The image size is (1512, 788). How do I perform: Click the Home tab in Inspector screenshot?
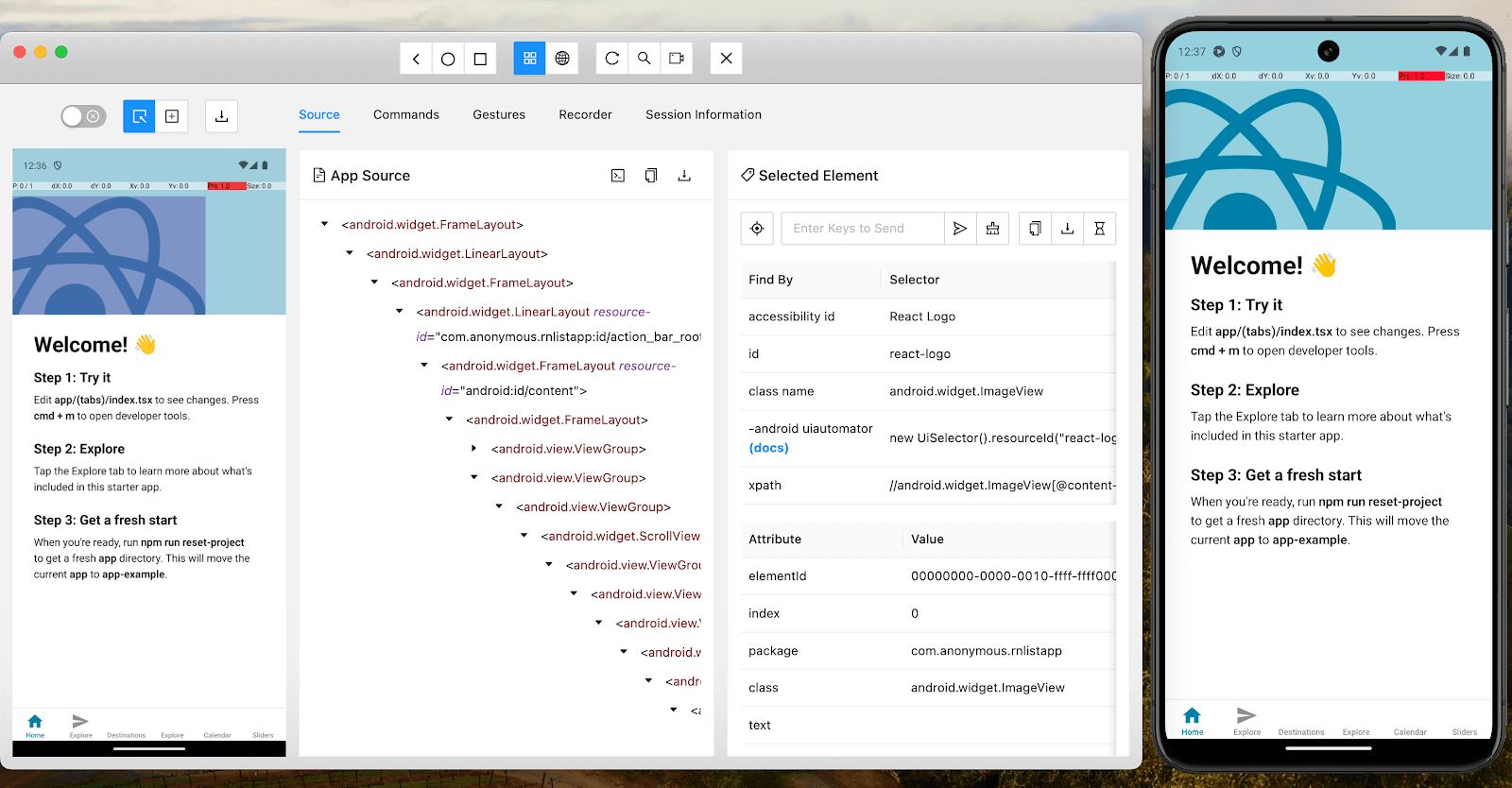35,726
